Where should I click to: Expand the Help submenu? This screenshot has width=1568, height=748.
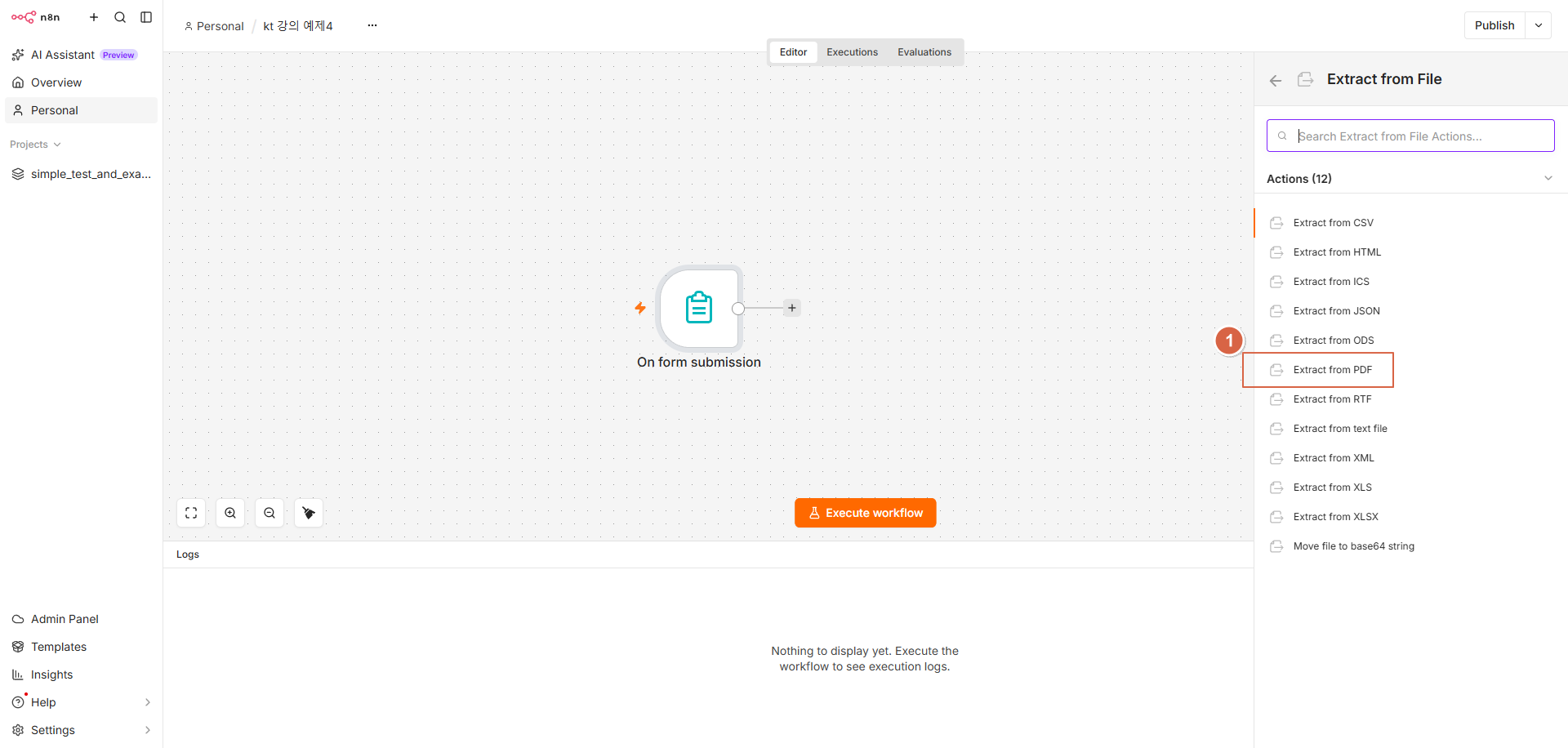(148, 702)
